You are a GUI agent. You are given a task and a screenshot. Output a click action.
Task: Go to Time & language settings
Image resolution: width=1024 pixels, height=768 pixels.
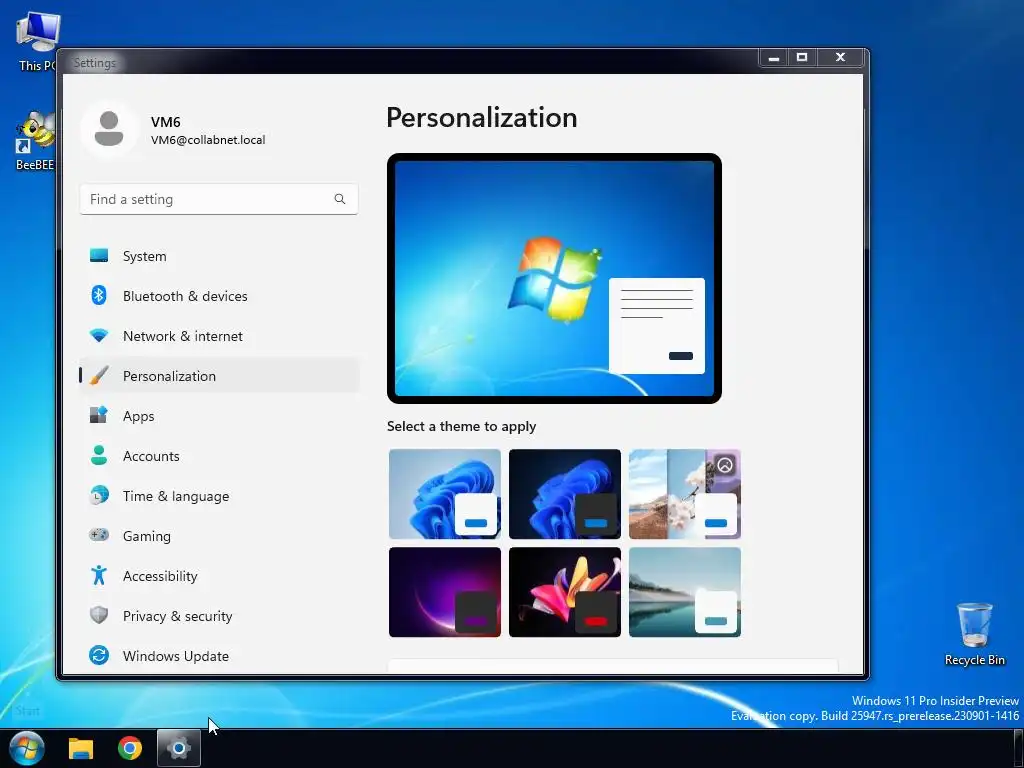219,496
